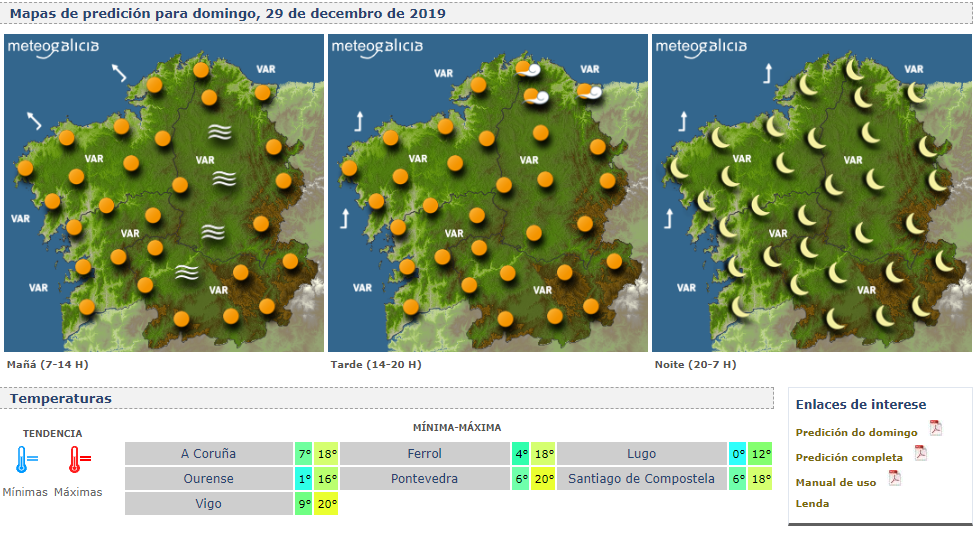Click the TENDENCIA label
The width and height of the screenshot is (973, 534).
coord(53,434)
